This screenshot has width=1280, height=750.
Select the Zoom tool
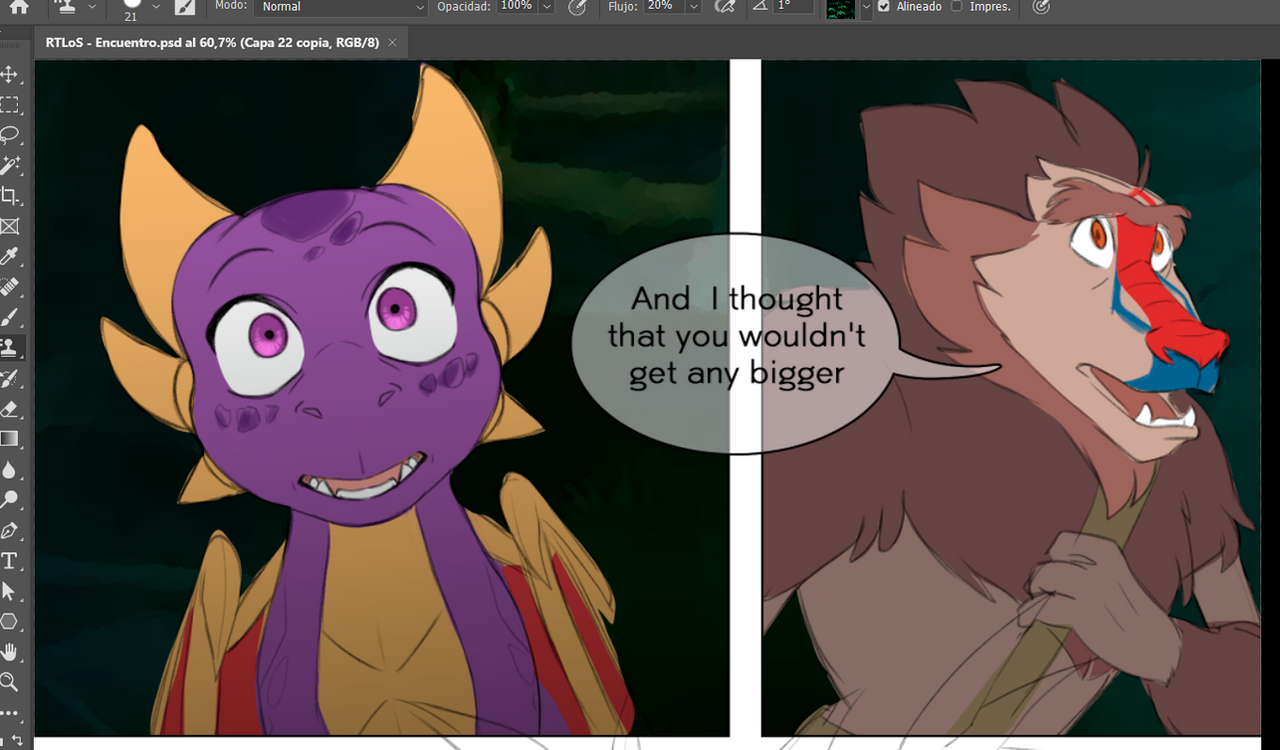10,682
